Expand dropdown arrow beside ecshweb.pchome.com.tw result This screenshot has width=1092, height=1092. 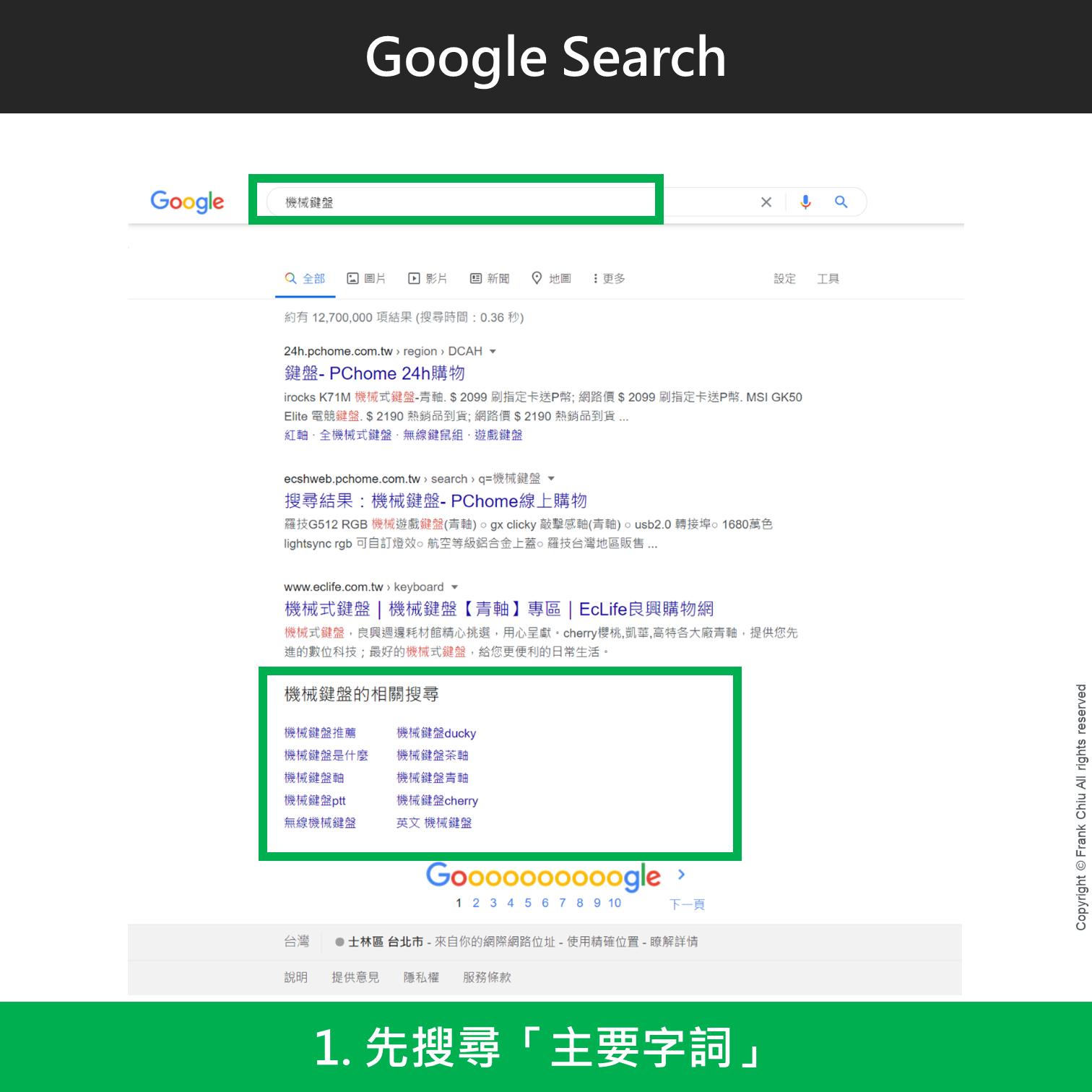tap(551, 479)
